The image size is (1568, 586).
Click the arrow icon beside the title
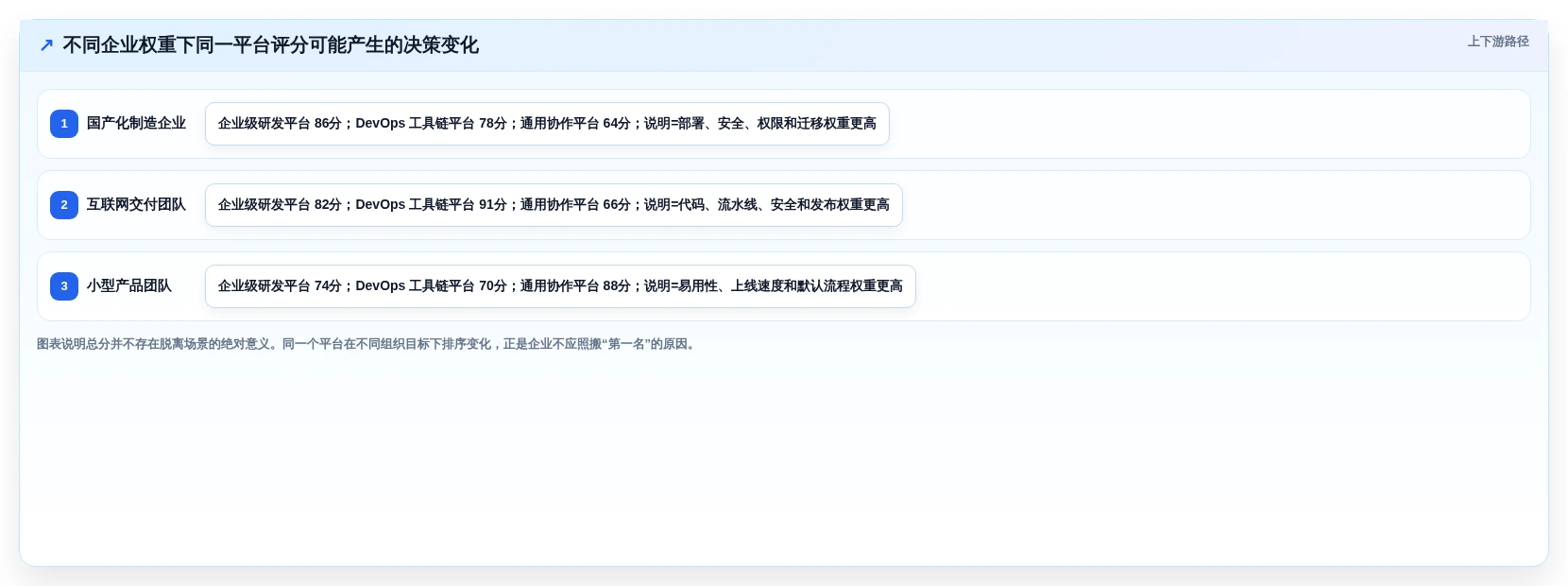pyautogui.click(x=46, y=45)
